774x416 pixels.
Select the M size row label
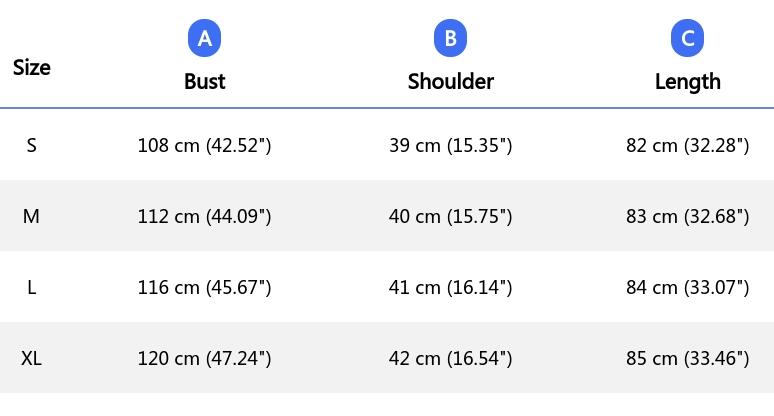31,216
